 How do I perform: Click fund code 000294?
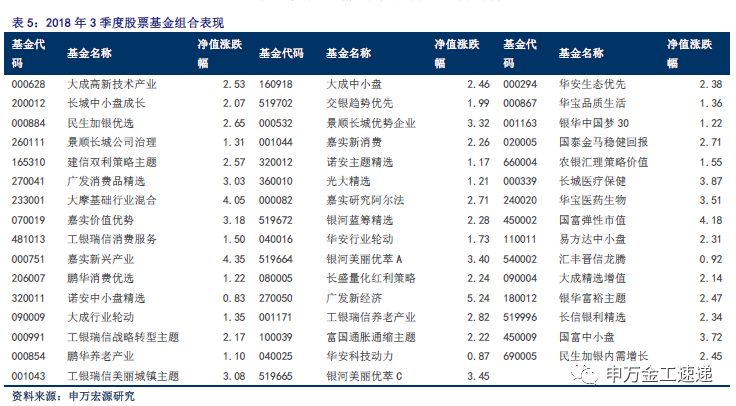[x=520, y=84]
